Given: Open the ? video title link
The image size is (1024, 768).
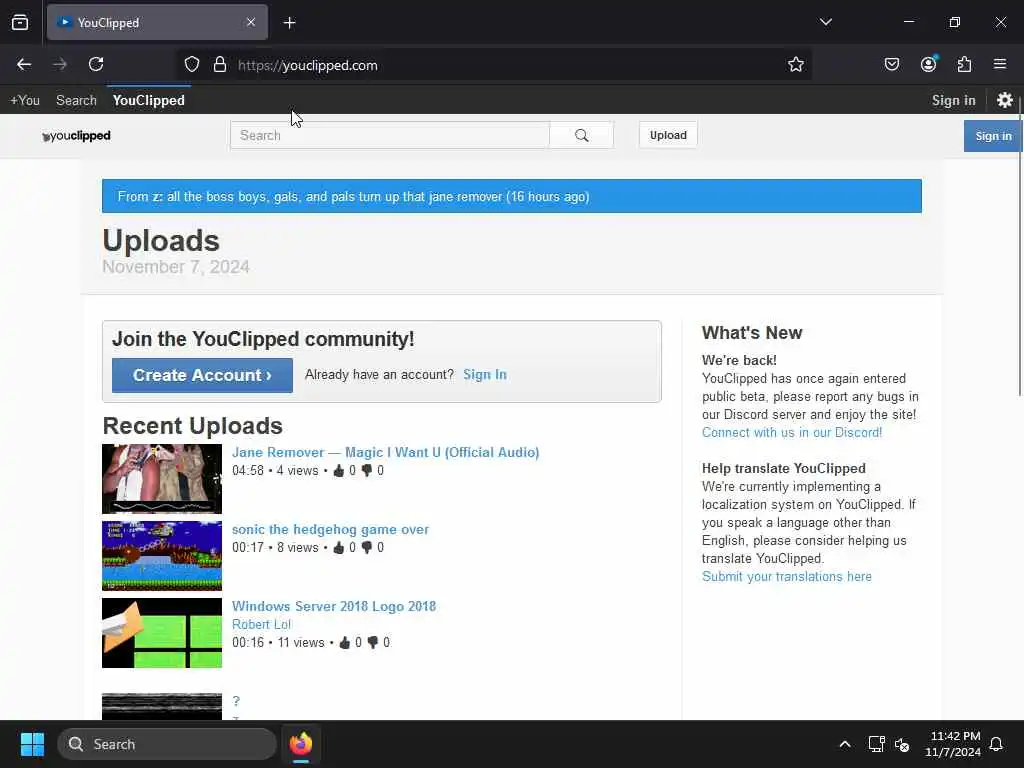Looking at the screenshot, I should click(236, 701).
